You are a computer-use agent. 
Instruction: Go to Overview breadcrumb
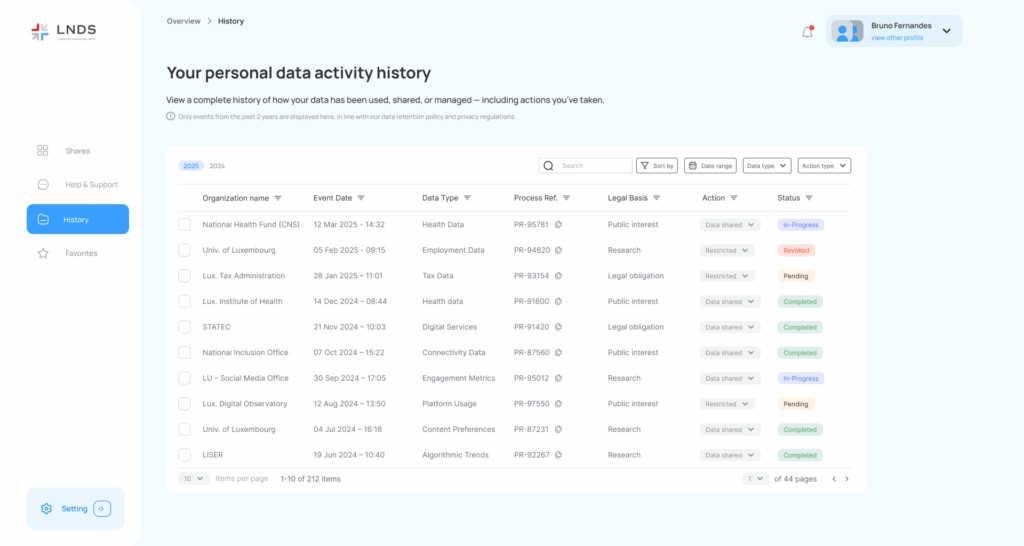pos(184,21)
